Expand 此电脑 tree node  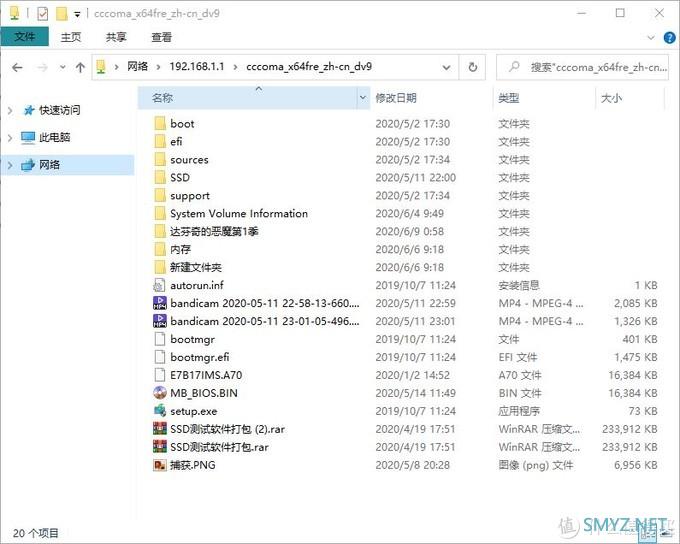(10, 138)
